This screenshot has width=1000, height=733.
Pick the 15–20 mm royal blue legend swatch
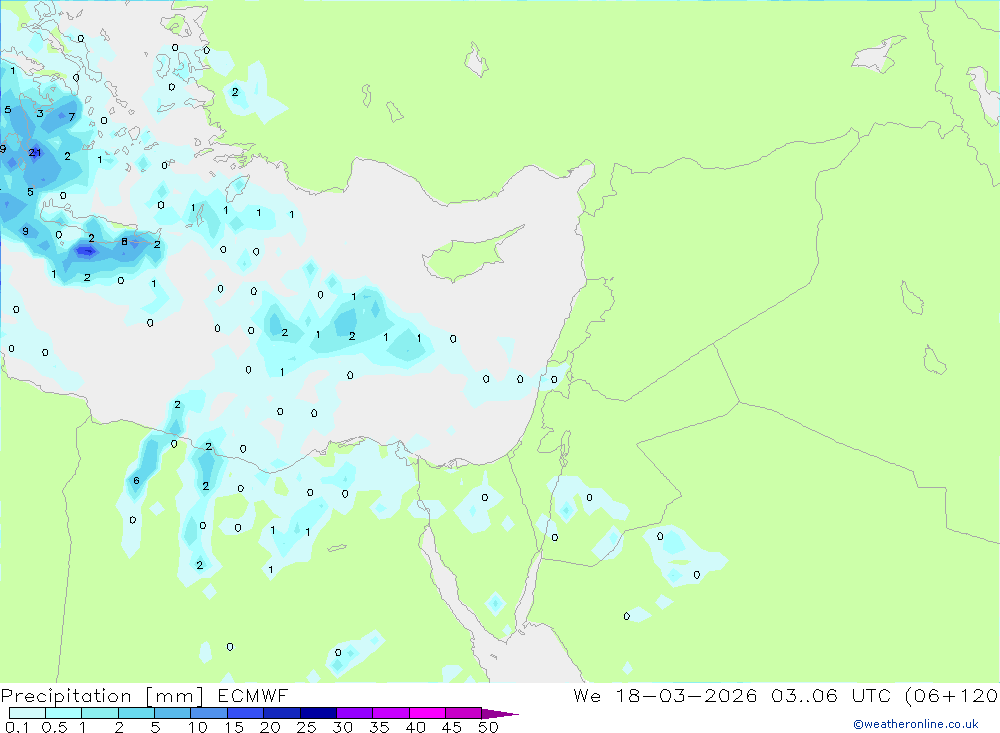tap(246, 713)
